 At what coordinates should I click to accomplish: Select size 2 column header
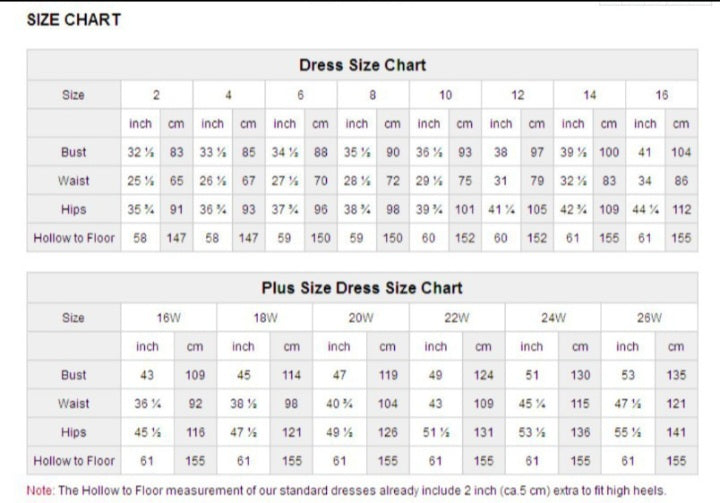tap(156, 95)
